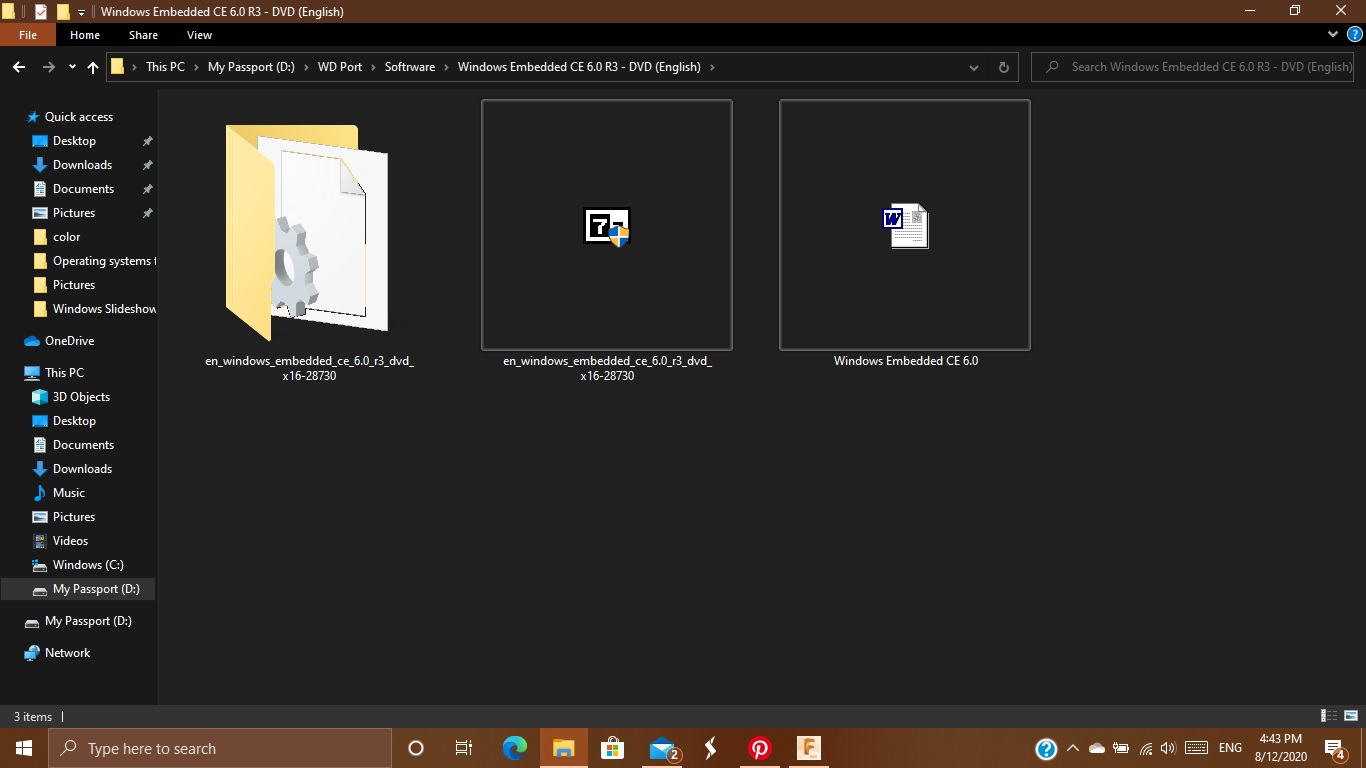This screenshot has width=1366, height=768.
Task: Open pinned Desktop under Quick access
Action: pyautogui.click(x=75, y=141)
